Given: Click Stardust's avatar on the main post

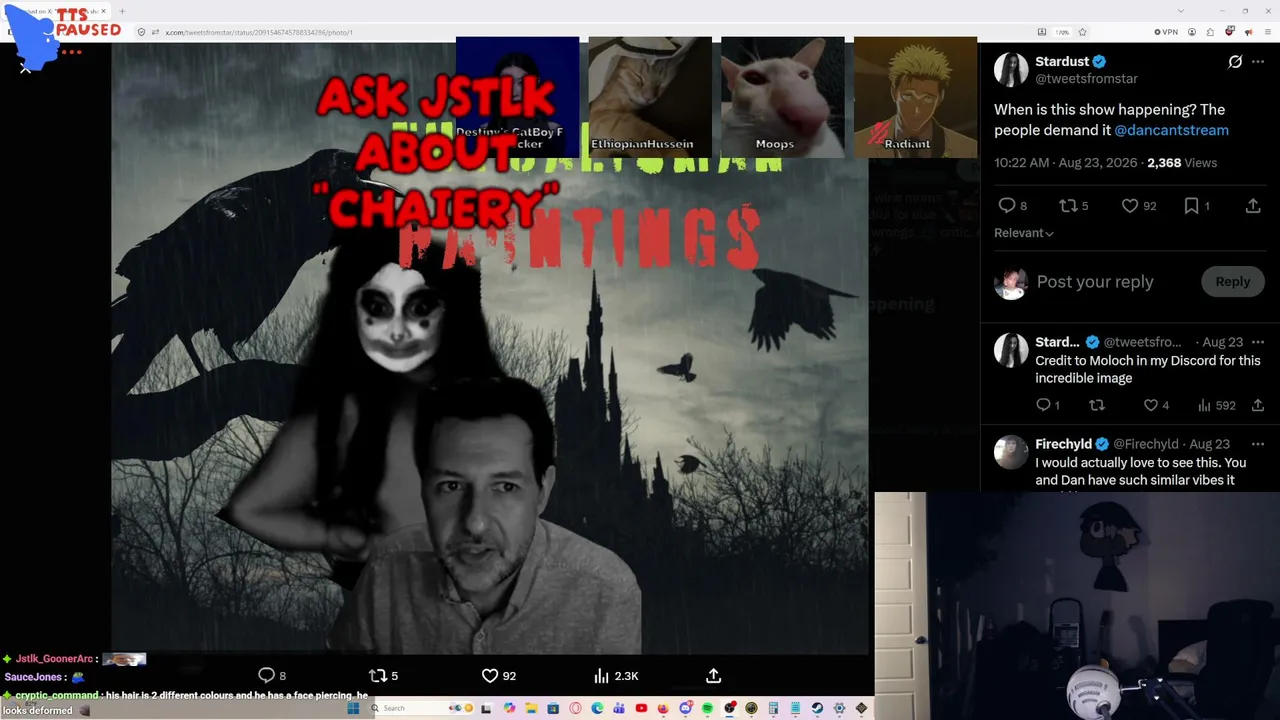Looking at the screenshot, I should pos(1011,69).
